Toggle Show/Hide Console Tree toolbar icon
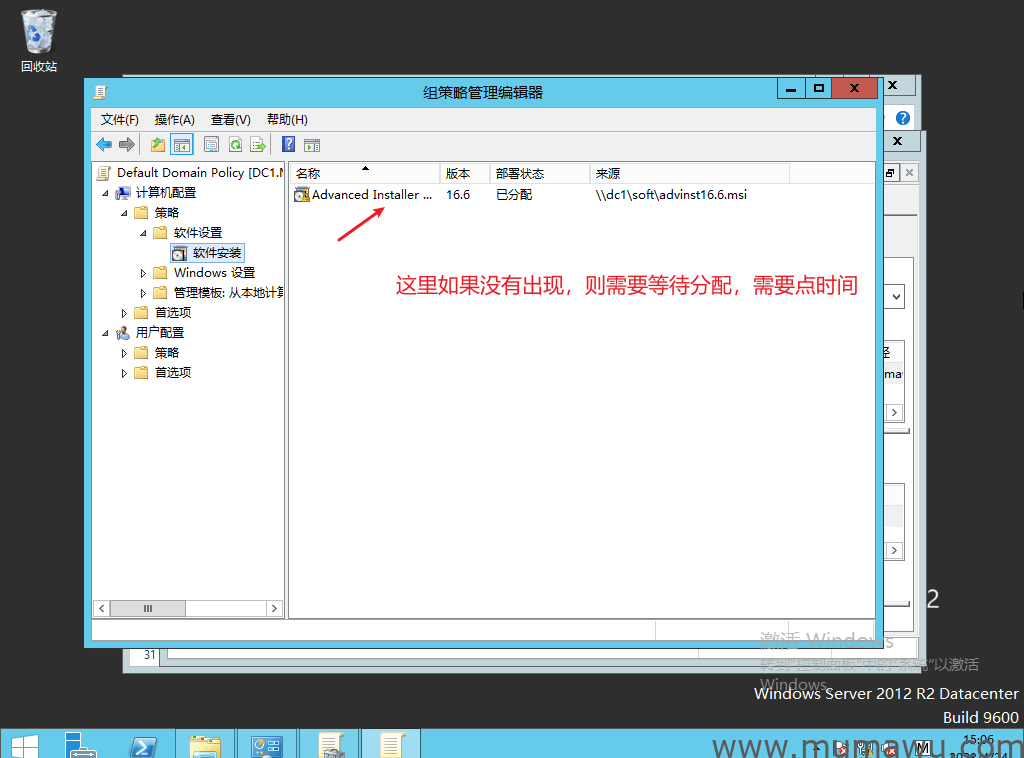This screenshot has width=1024, height=758. [181, 145]
